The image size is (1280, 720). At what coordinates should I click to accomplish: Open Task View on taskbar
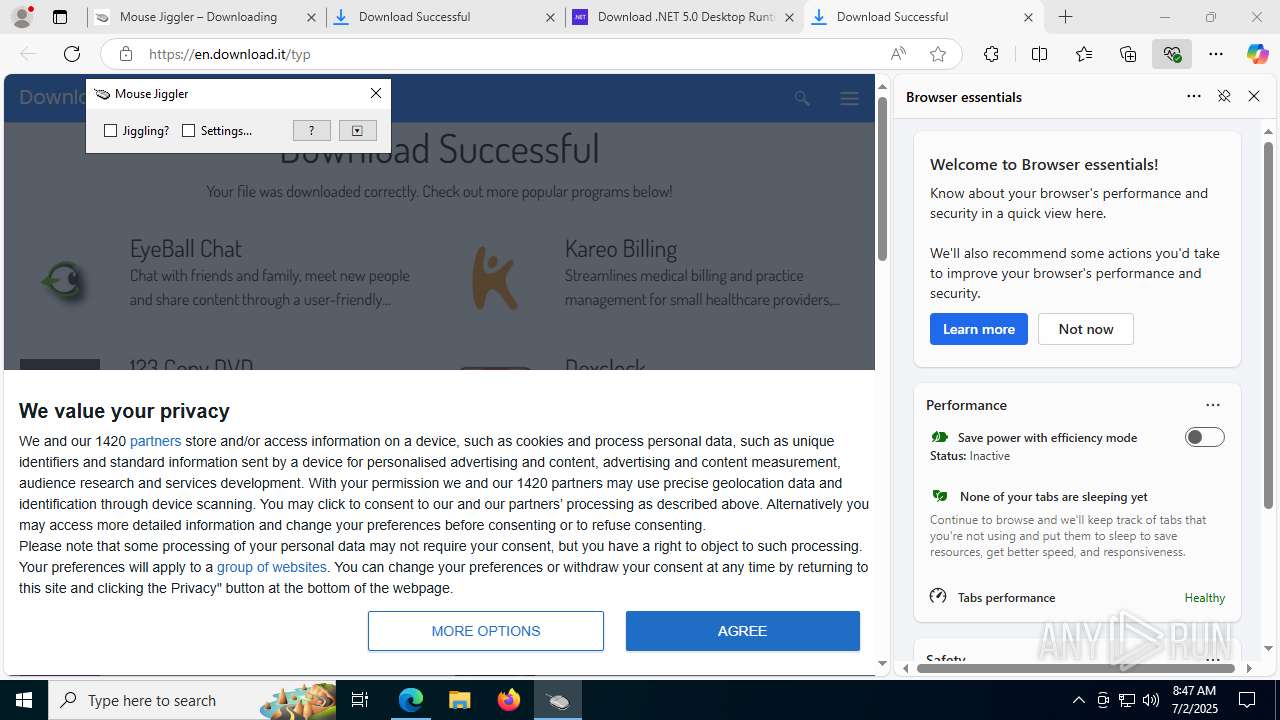click(x=360, y=700)
